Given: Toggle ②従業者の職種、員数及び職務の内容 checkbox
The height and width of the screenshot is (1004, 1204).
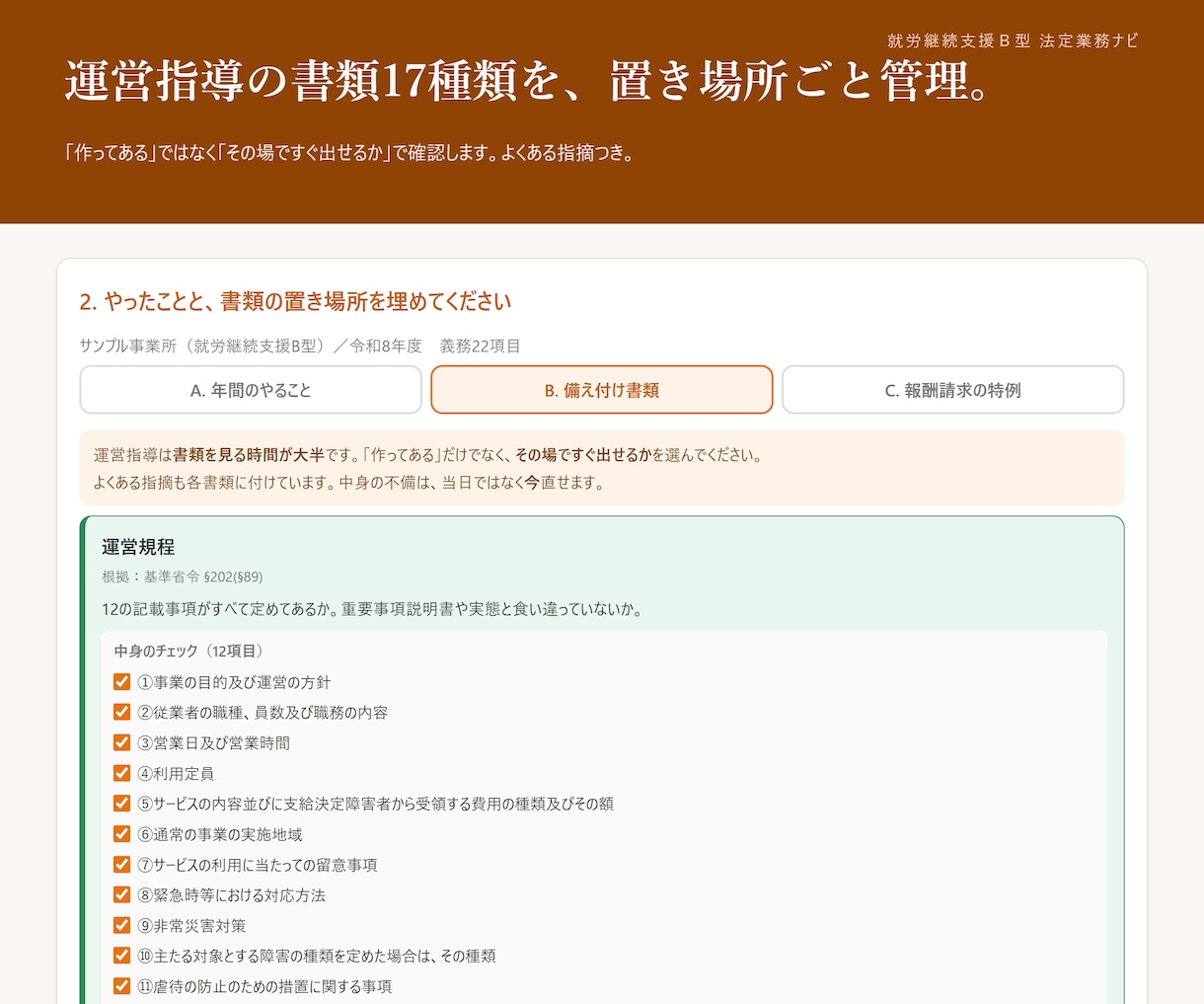Looking at the screenshot, I should pos(122,712).
